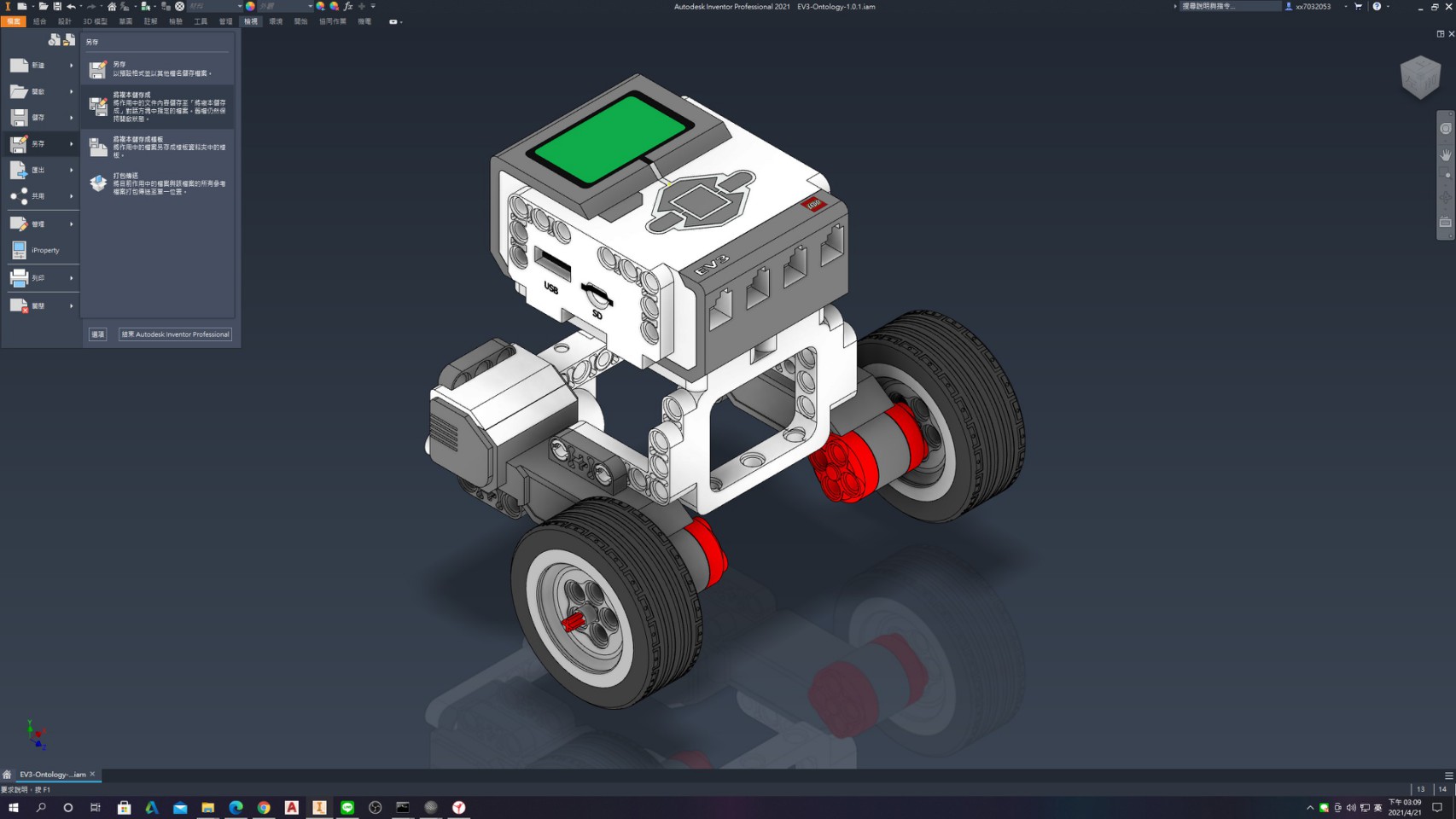
Task: Open the document tabs menu hamburger icon
Action: pos(1448,775)
